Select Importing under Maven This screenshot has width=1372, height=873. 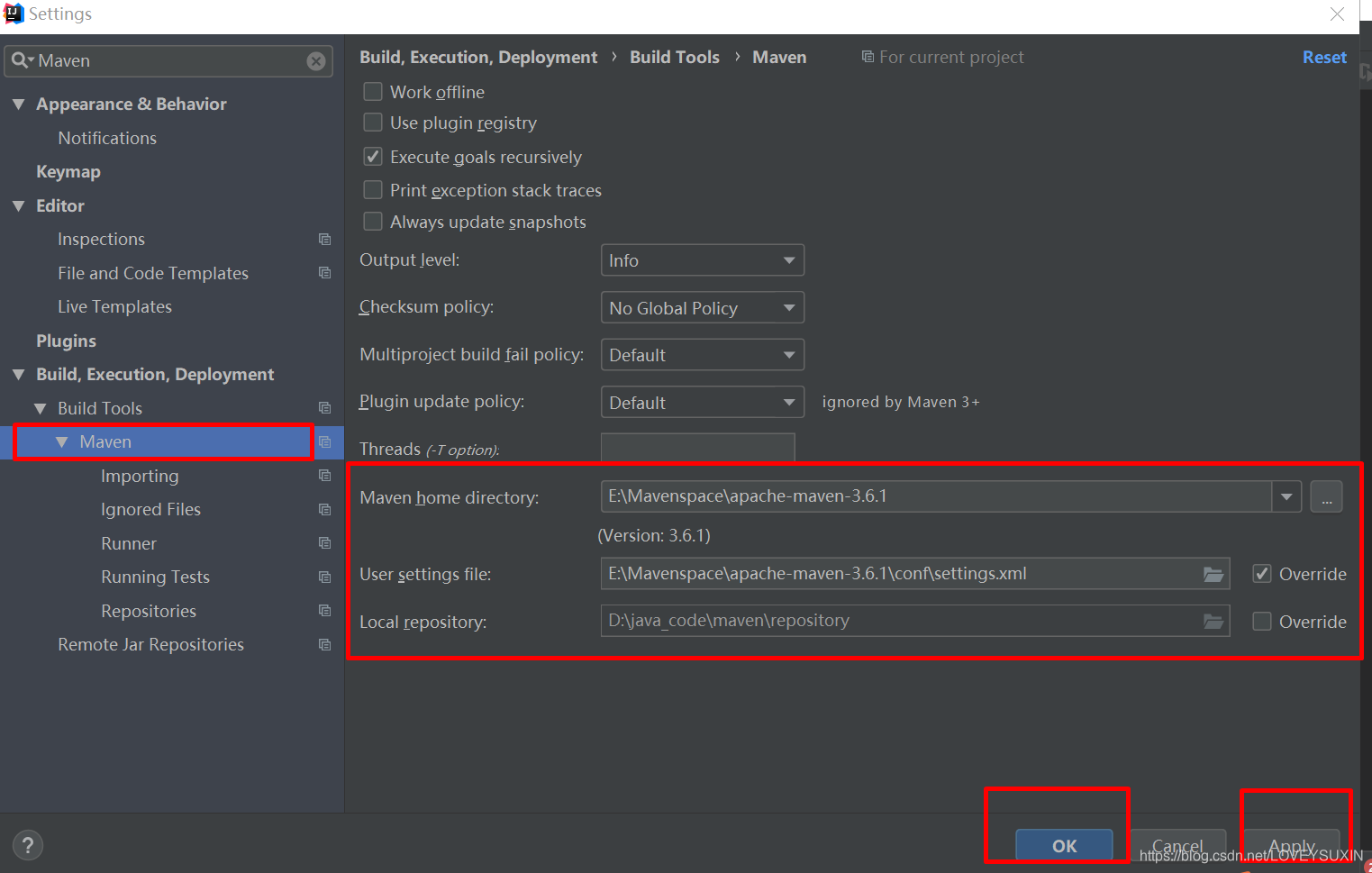tap(140, 476)
